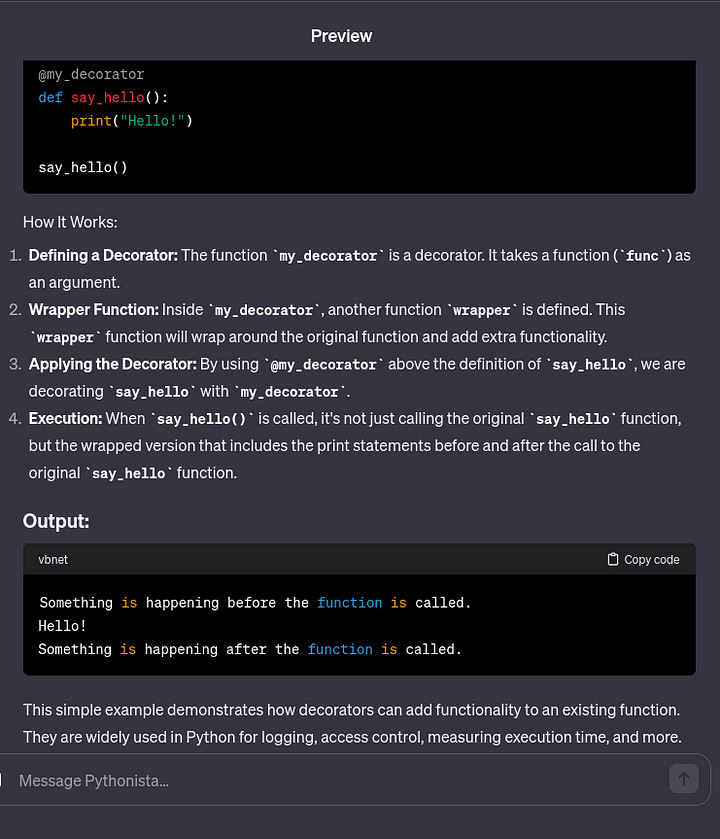Click the 'How It Works:' text

click(70, 222)
